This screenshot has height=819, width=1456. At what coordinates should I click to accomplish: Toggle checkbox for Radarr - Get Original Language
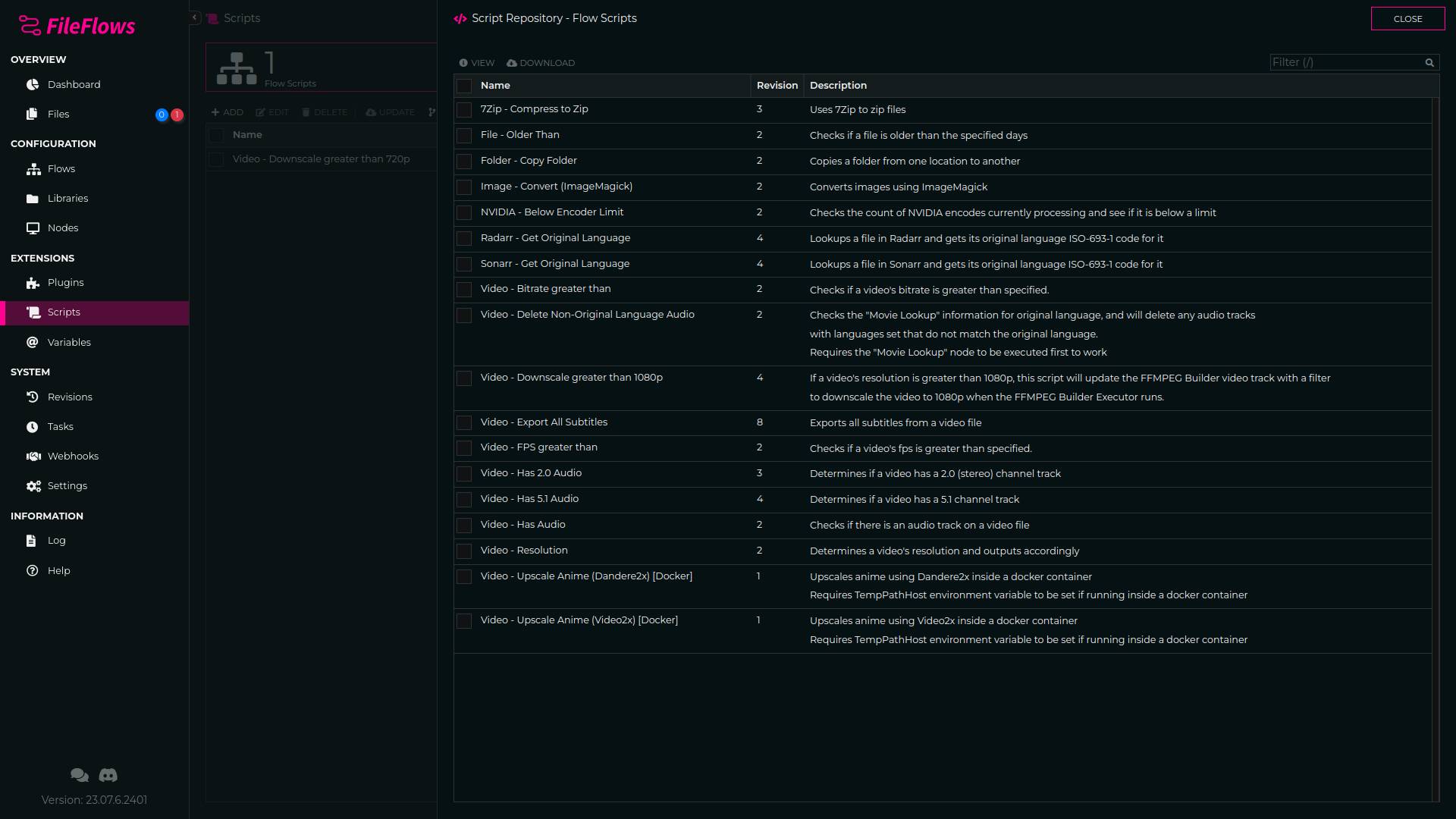(463, 239)
